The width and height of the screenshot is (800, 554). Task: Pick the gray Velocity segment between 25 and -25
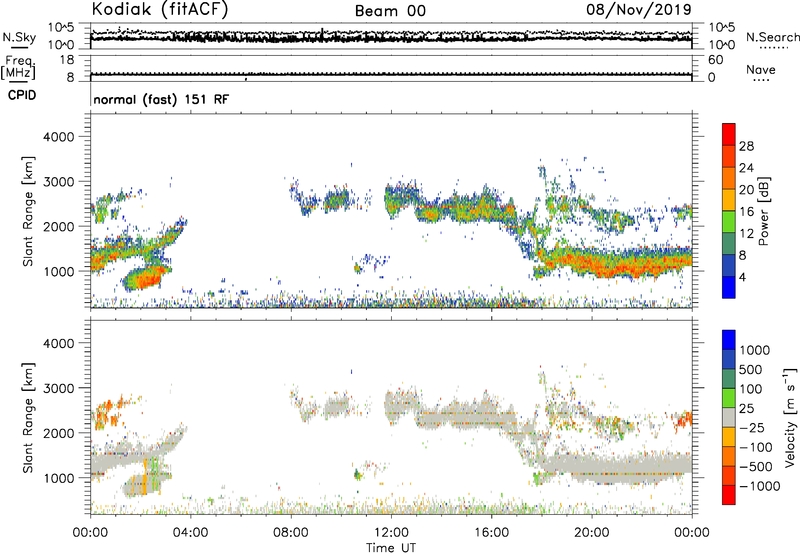(x=729, y=417)
